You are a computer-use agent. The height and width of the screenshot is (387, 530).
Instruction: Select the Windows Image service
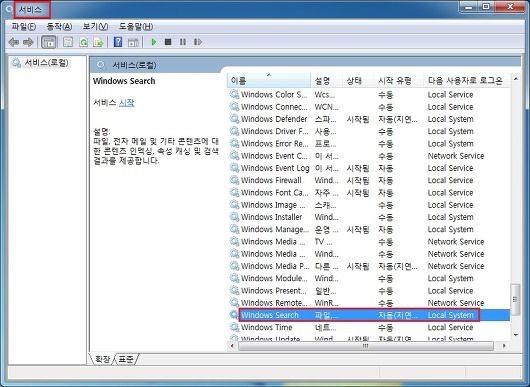pos(272,205)
